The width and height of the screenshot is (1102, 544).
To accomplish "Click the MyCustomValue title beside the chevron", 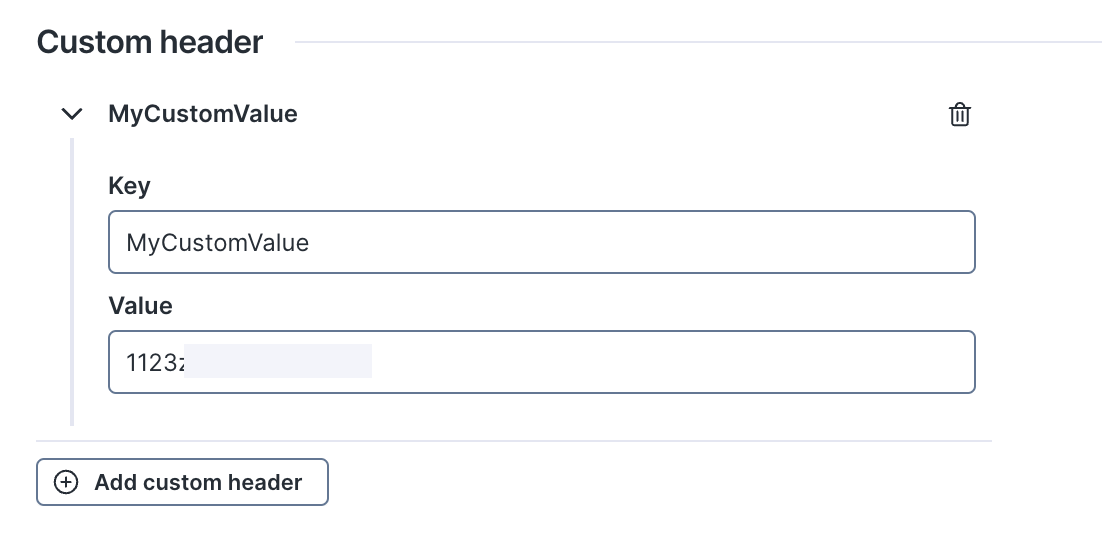I will click(202, 114).
